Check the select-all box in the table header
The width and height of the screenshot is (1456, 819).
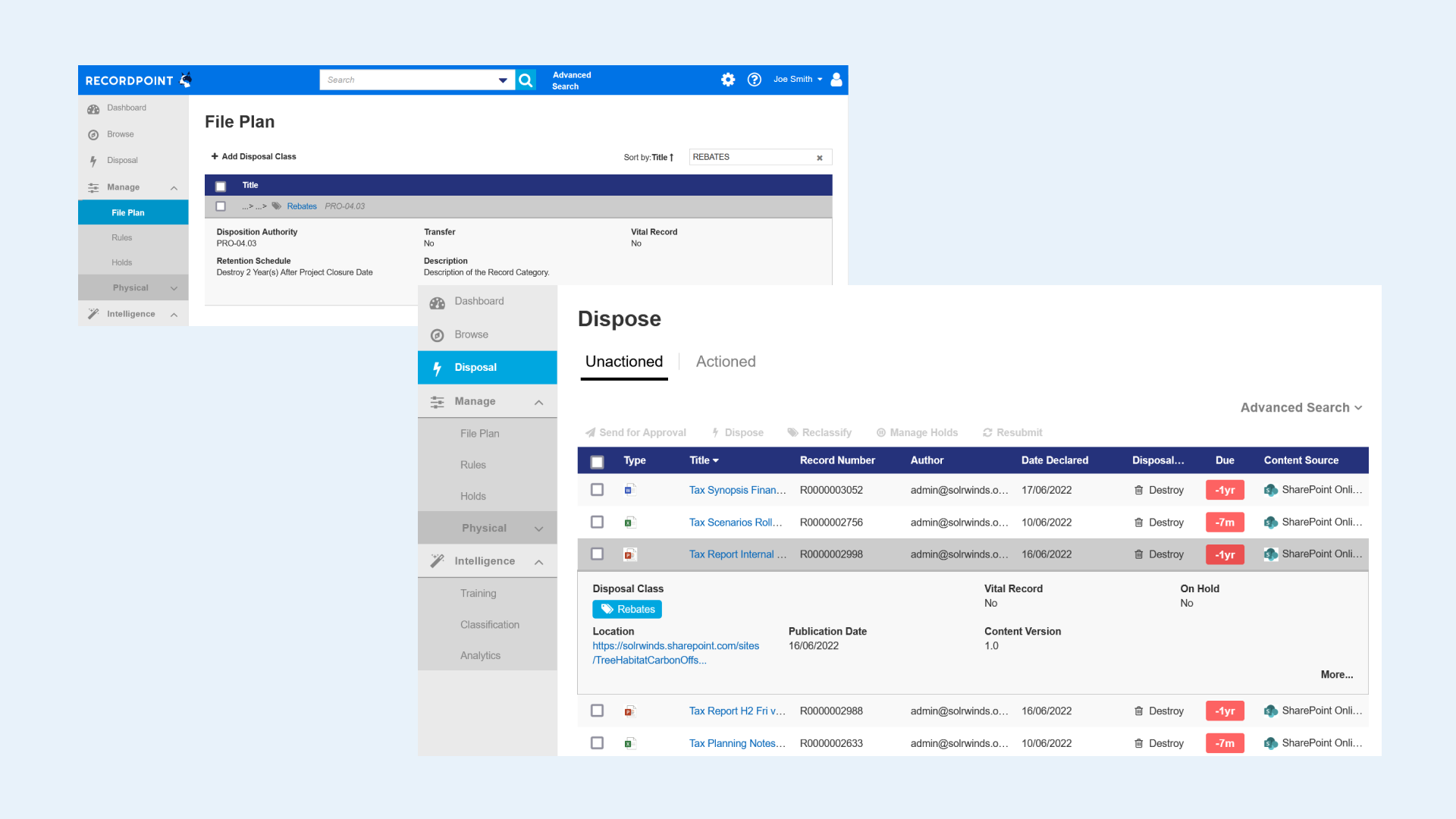597,460
